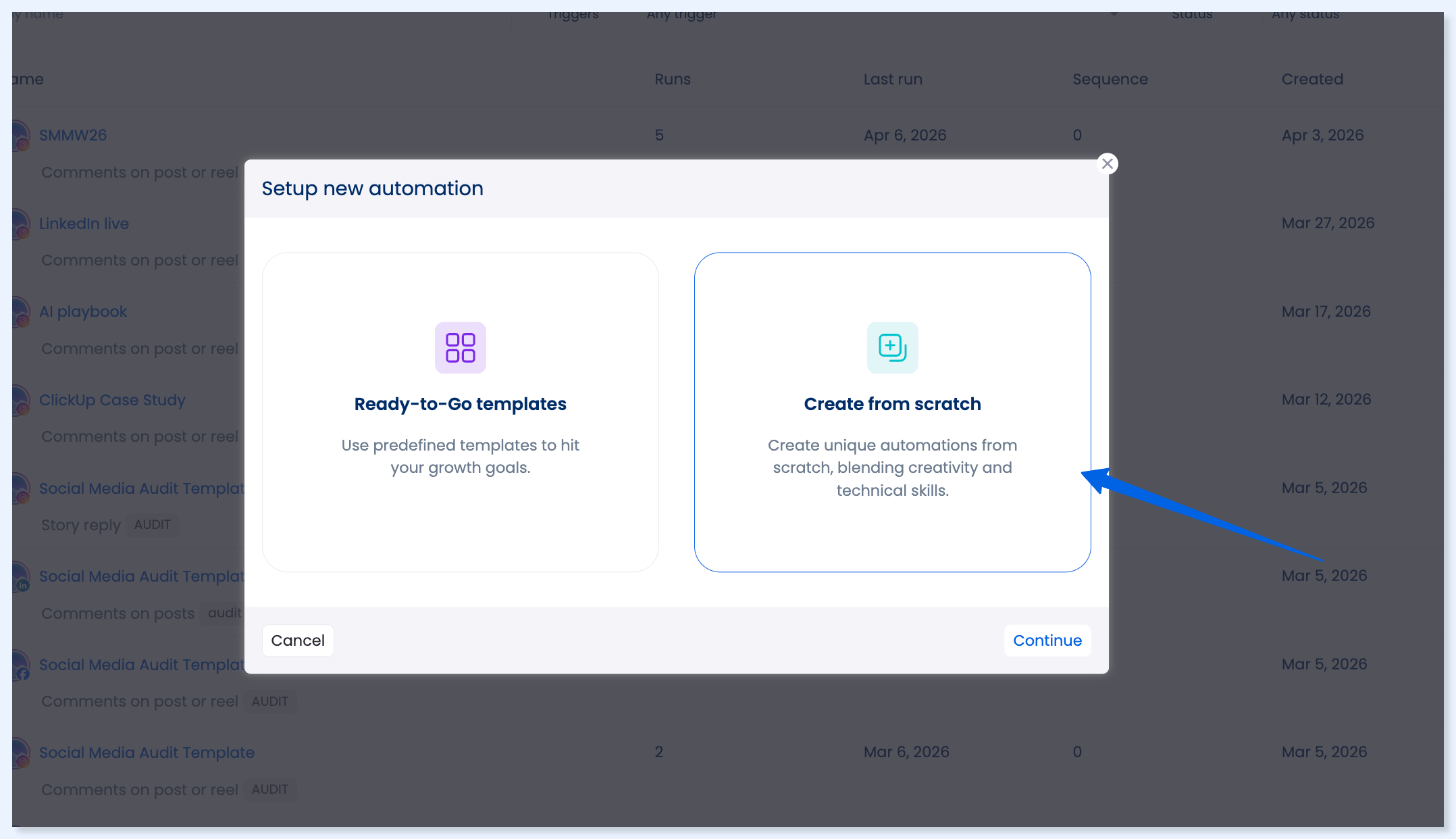The width and height of the screenshot is (1456, 839).
Task: Open the AI playbook automation link
Action: click(x=83, y=311)
